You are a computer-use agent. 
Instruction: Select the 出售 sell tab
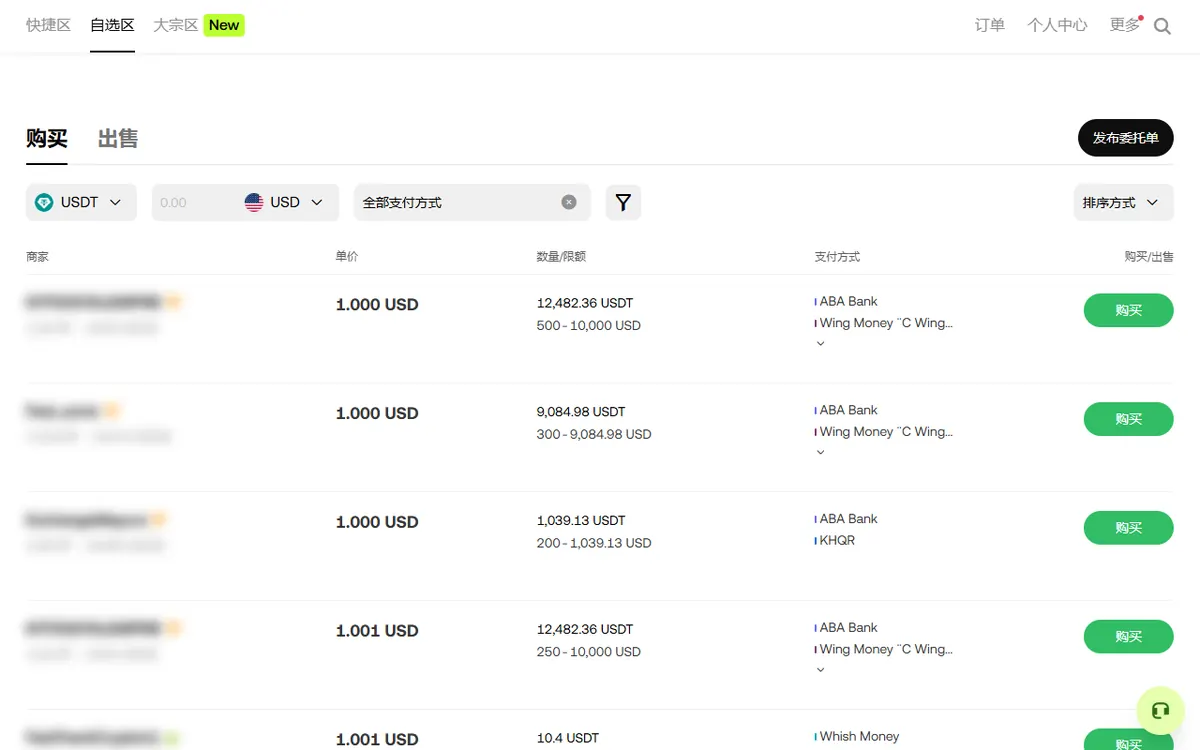pyautogui.click(x=118, y=139)
